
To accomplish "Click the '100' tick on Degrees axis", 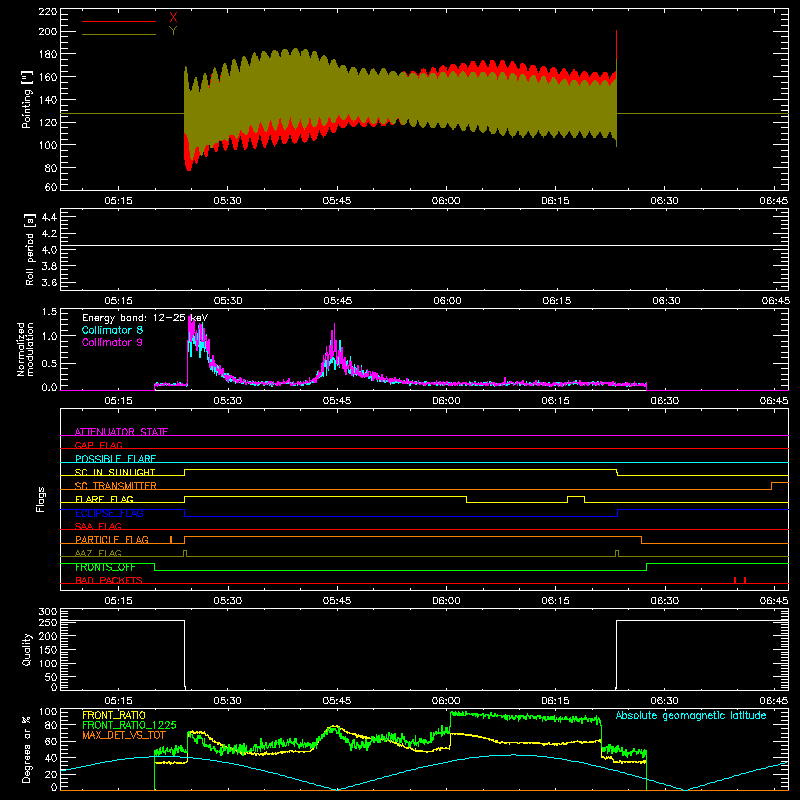I will coord(48,712).
